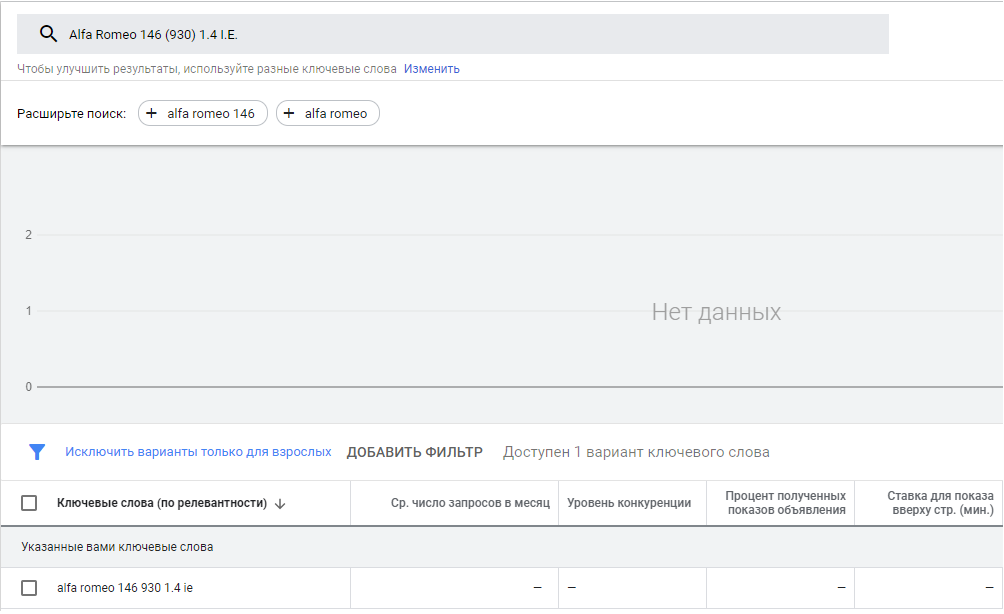Sort by Ср. число запросов в месяц
The height and width of the screenshot is (614, 1004).
point(470,503)
